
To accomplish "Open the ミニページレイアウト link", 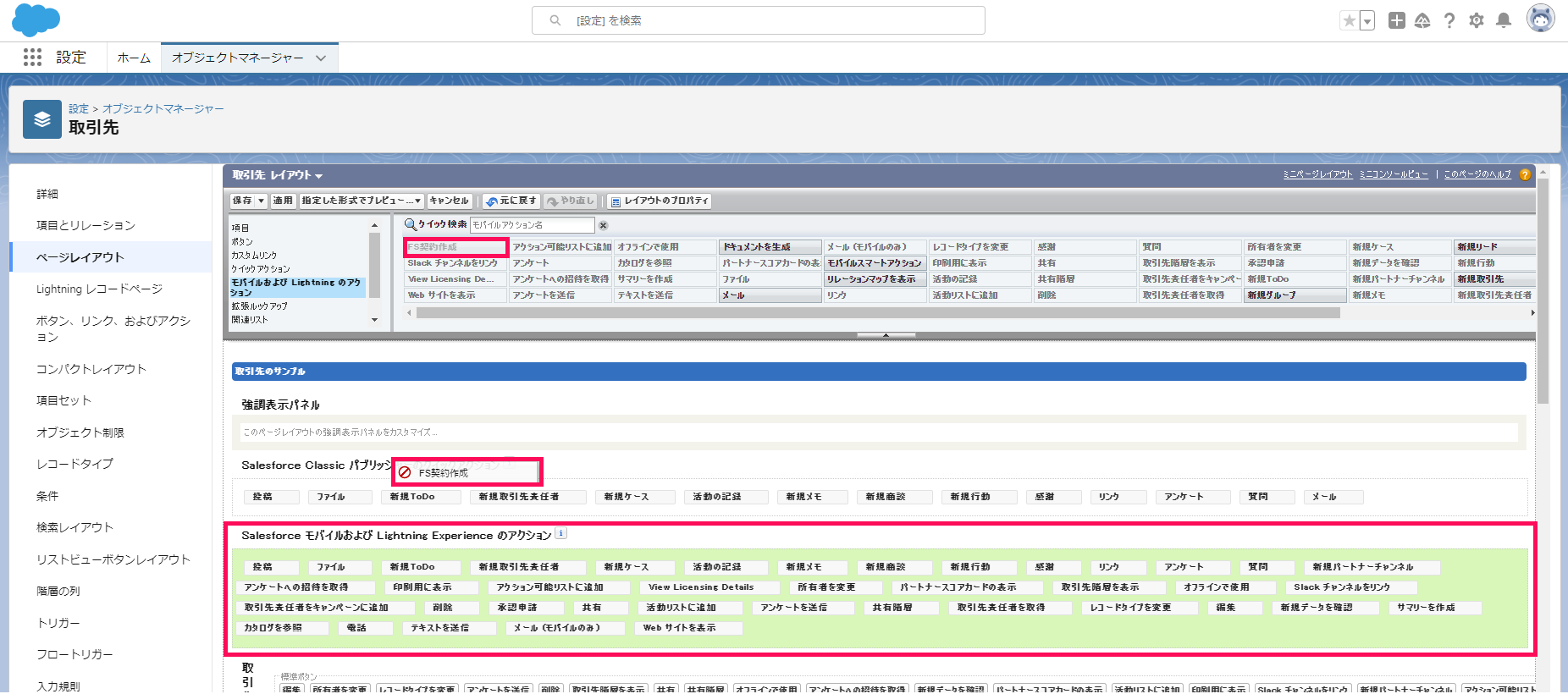I will pyautogui.click(x=1317, y=174).
